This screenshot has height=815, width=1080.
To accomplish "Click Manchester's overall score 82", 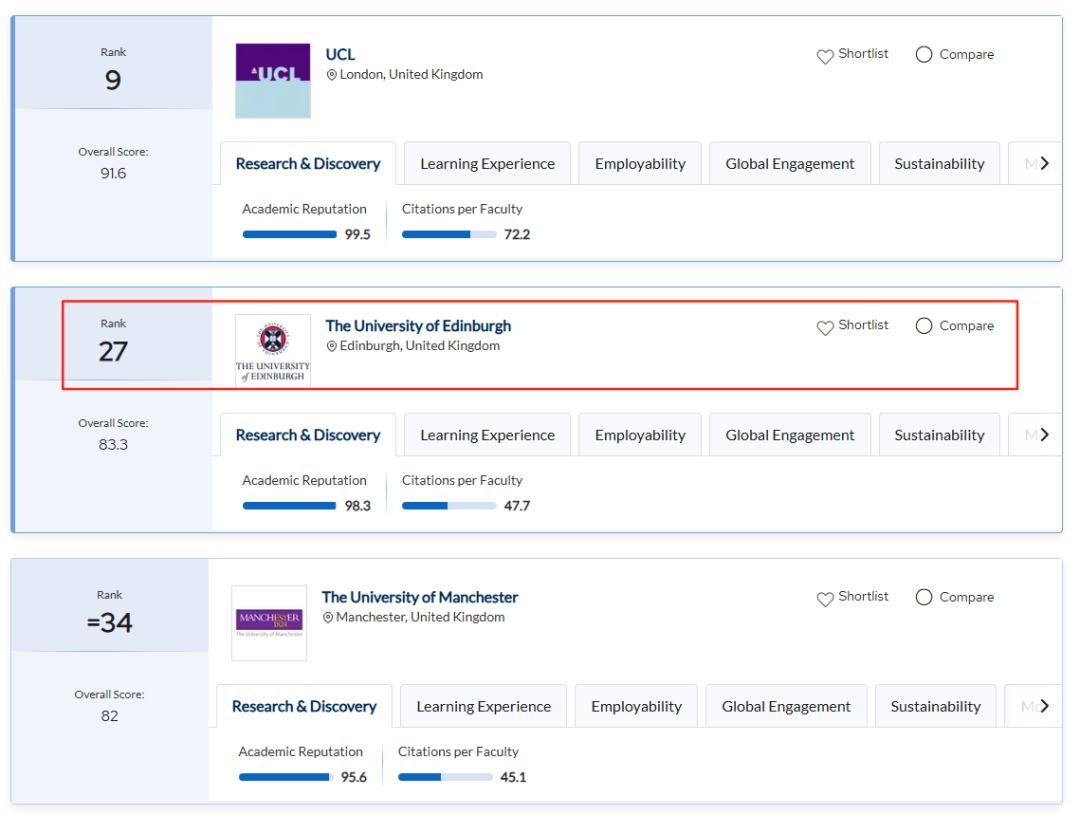I will (x=110, y=716).
